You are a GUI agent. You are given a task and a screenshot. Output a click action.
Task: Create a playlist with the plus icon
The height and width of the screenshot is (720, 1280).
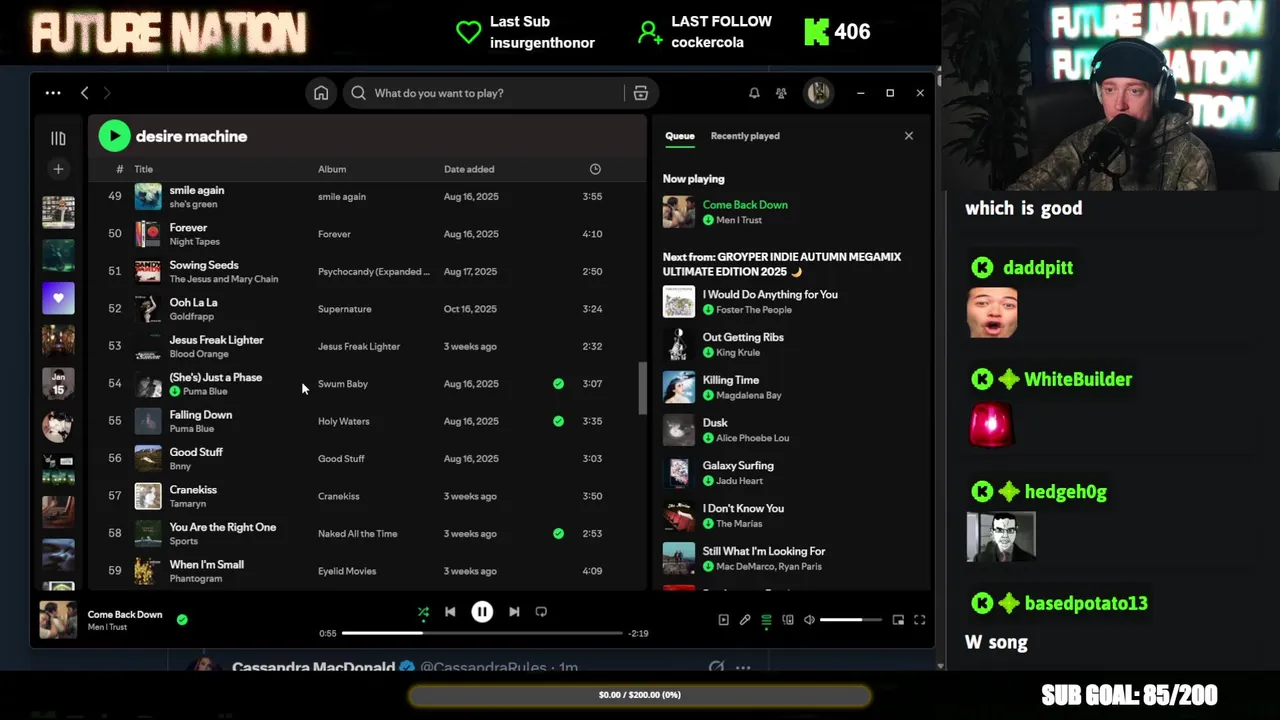[x=58, y=169]
